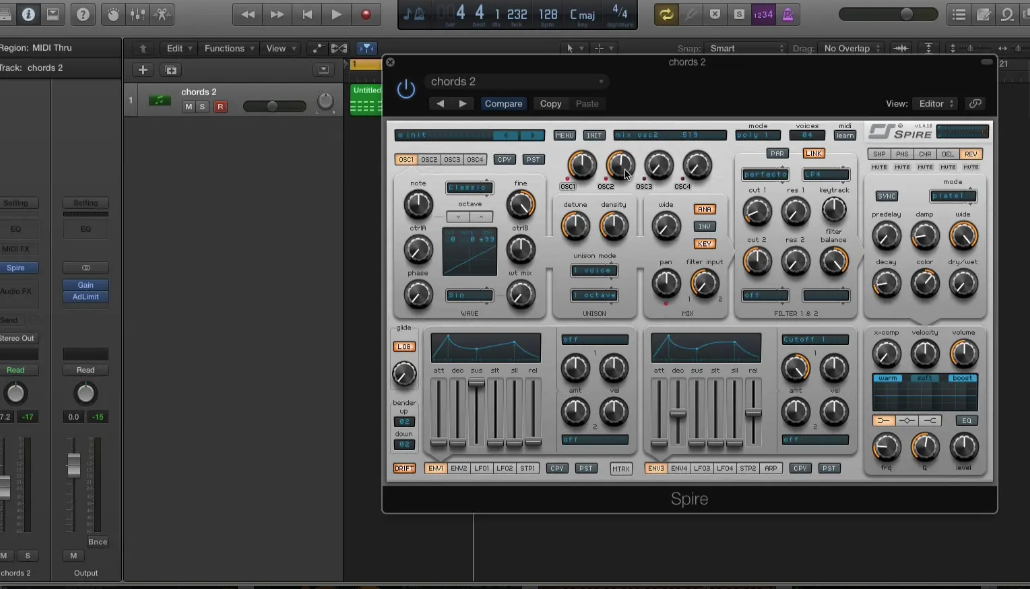This screenshot has width=1030, height=589.
Task: Toggle the Spire plugin power button
Action: click(406, 89)
